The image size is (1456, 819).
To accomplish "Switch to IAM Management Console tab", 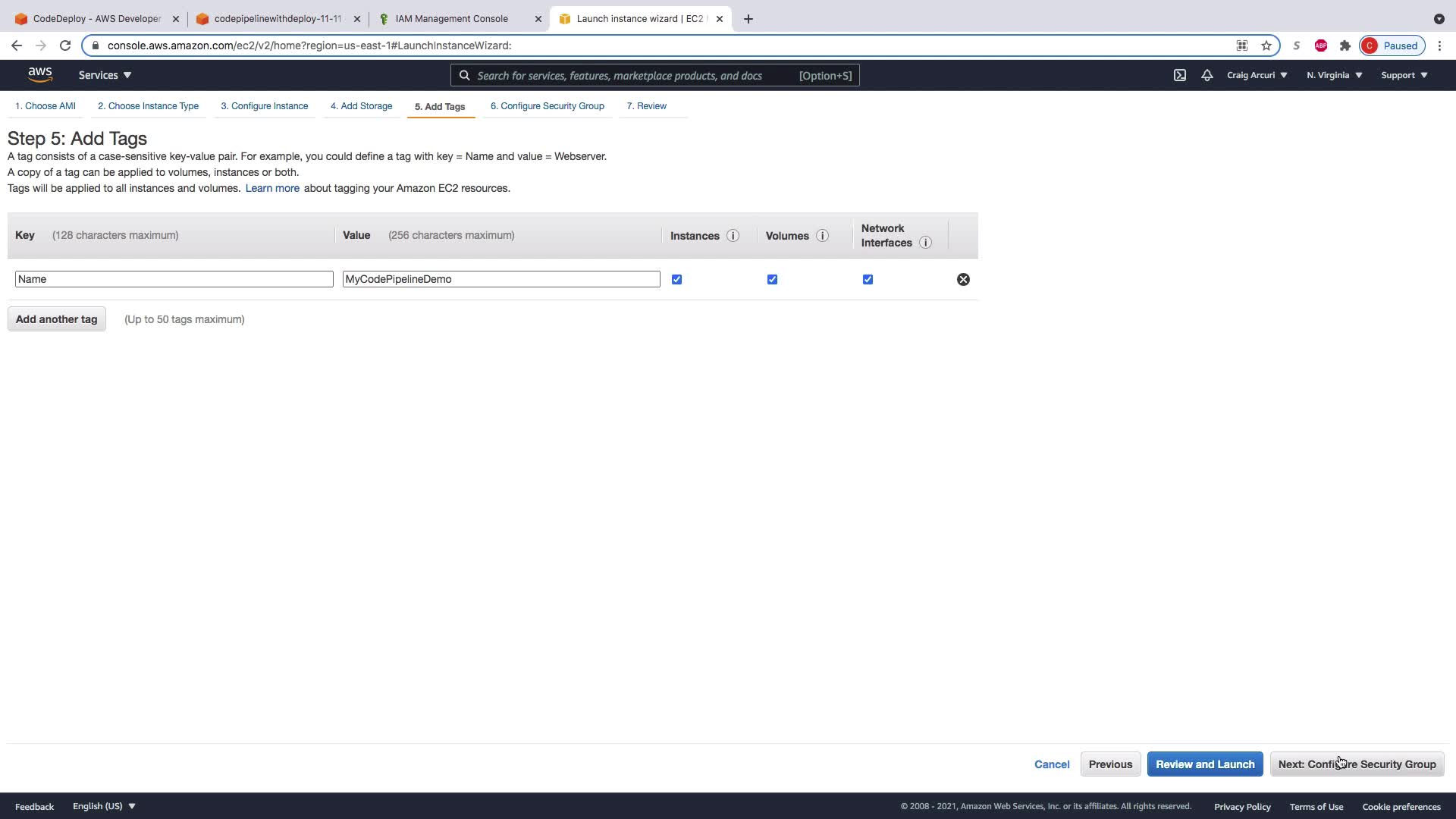I will coord(452,19).
